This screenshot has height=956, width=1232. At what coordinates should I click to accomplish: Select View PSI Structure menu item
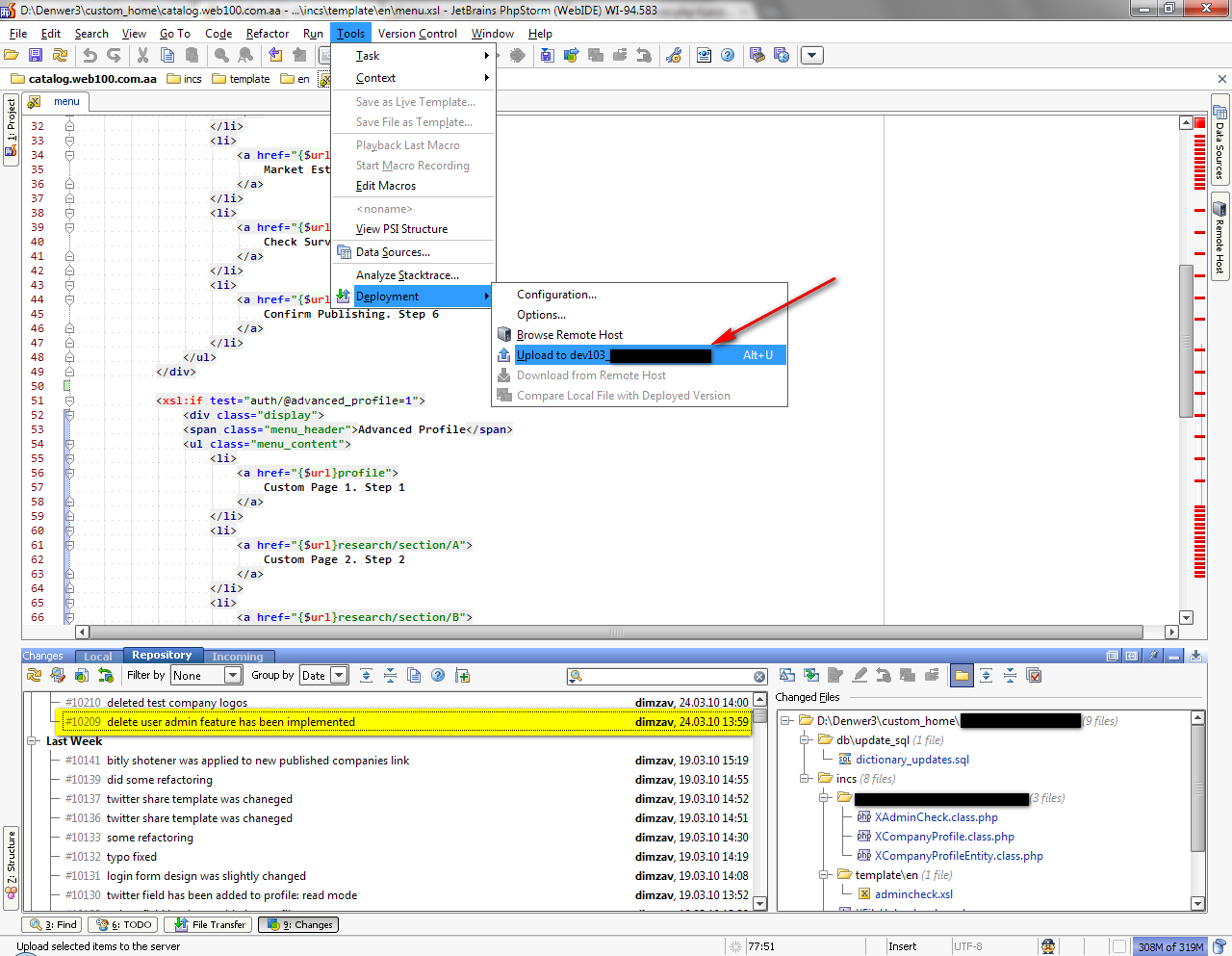click(x=414, y=229)
